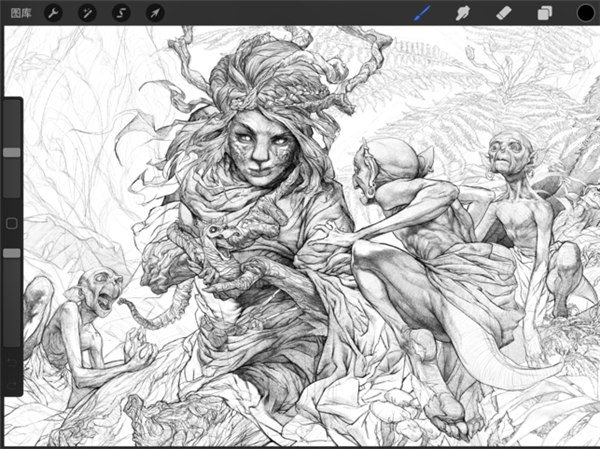Click the brush opacity slider handle

[x=12, y=253]
